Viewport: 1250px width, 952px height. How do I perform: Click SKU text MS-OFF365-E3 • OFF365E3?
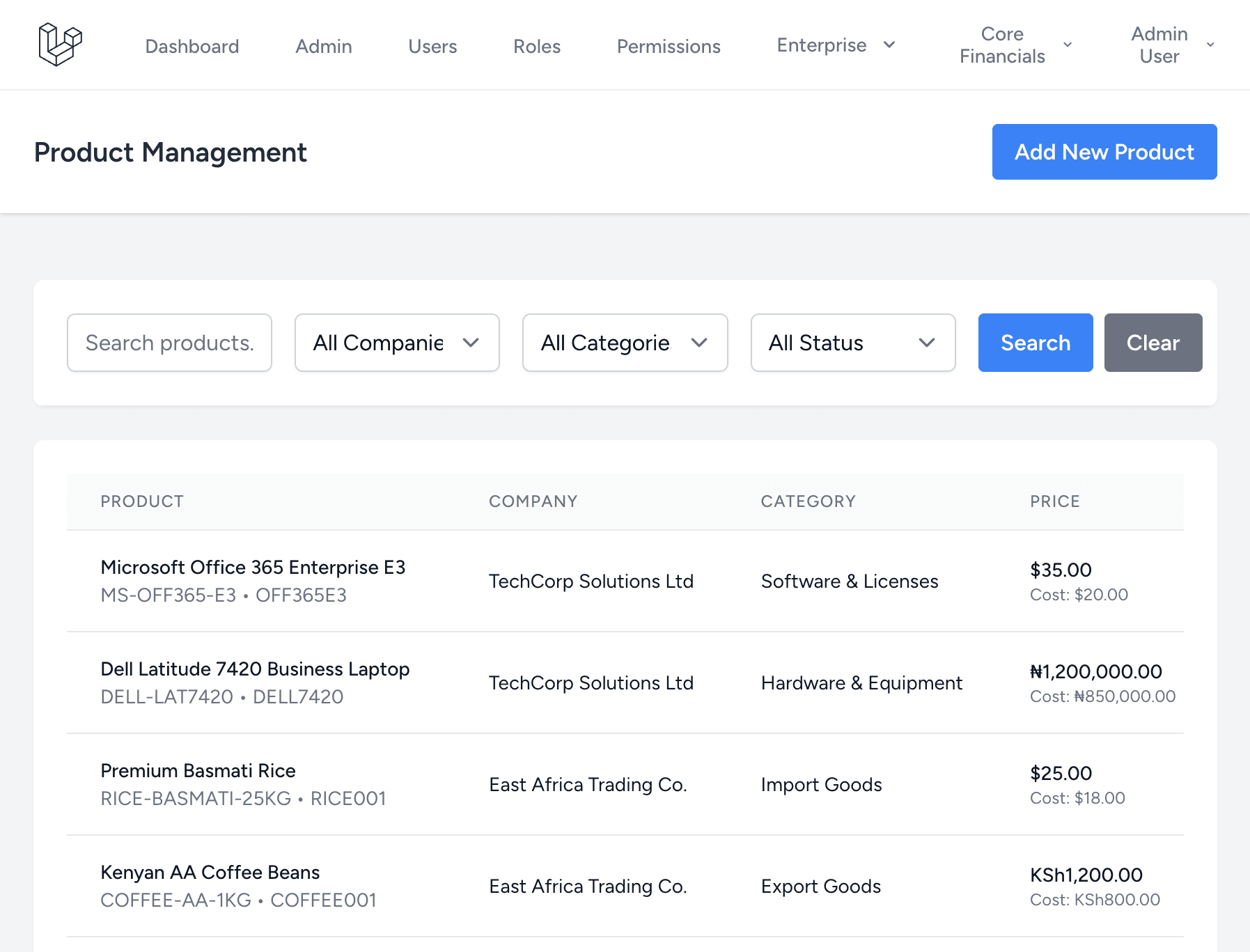pyautogui.click(x=224, y=595)
